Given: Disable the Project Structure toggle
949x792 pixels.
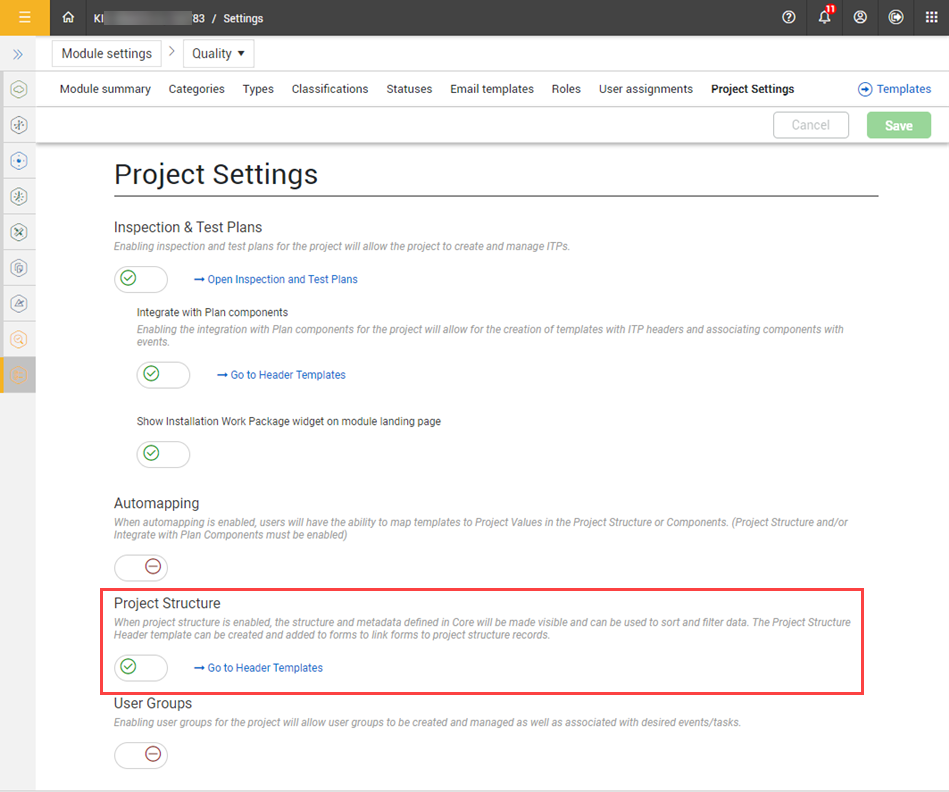Looking at the screenshot, I should [x=140, y=667].
